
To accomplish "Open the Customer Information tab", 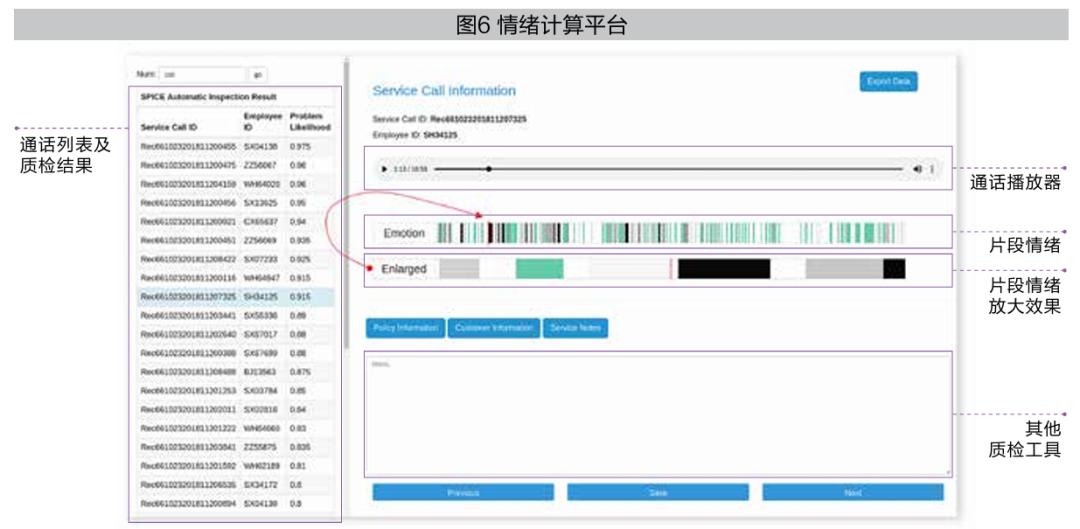I will (494, 329).
